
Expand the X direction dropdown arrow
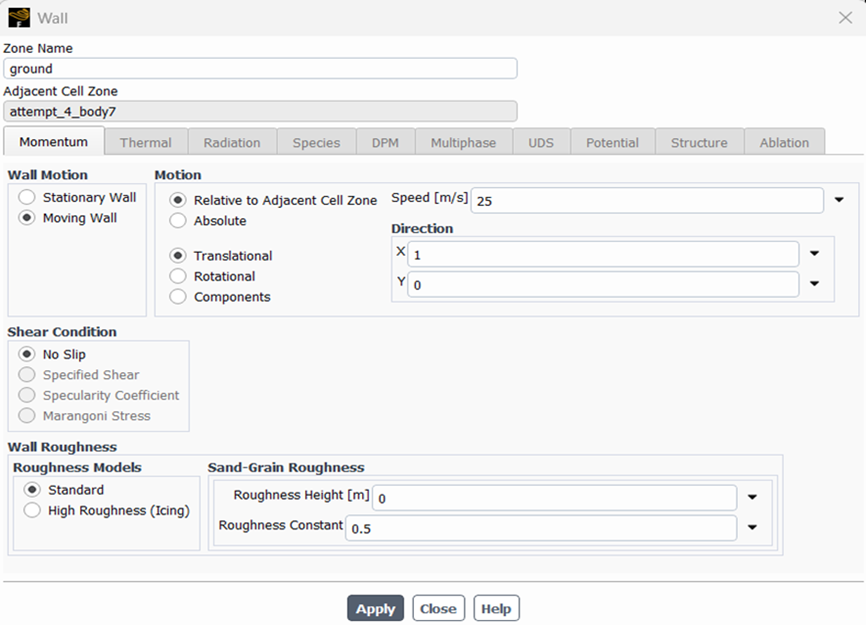coord(814,255)
